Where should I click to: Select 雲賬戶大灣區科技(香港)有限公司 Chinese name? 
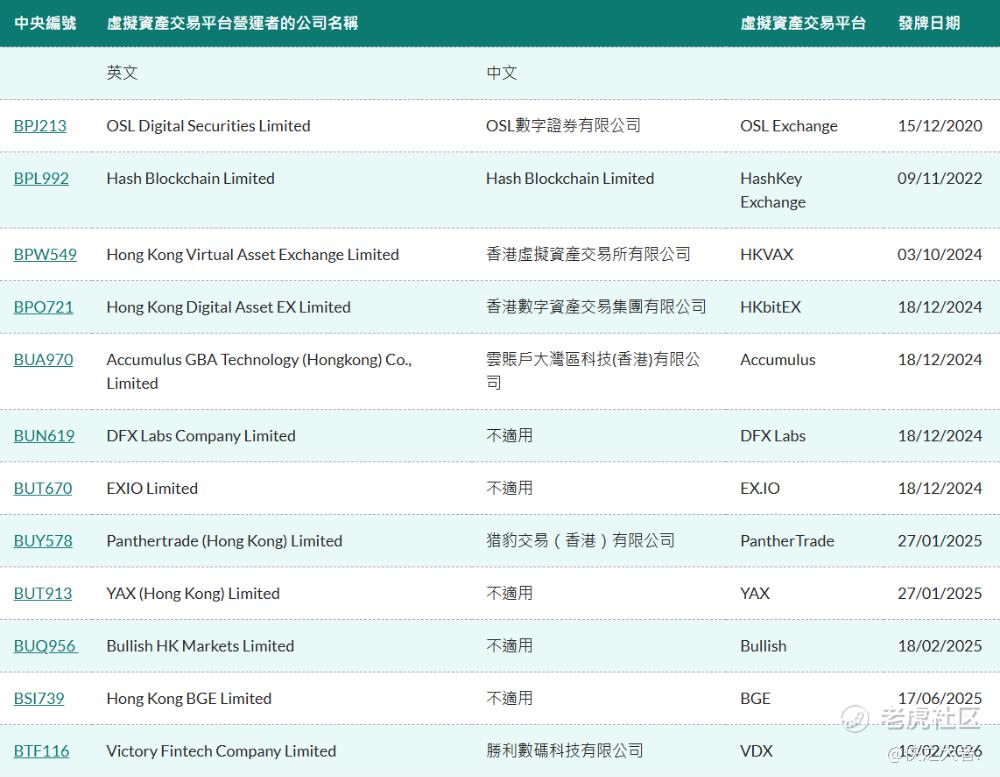point(593,371)
